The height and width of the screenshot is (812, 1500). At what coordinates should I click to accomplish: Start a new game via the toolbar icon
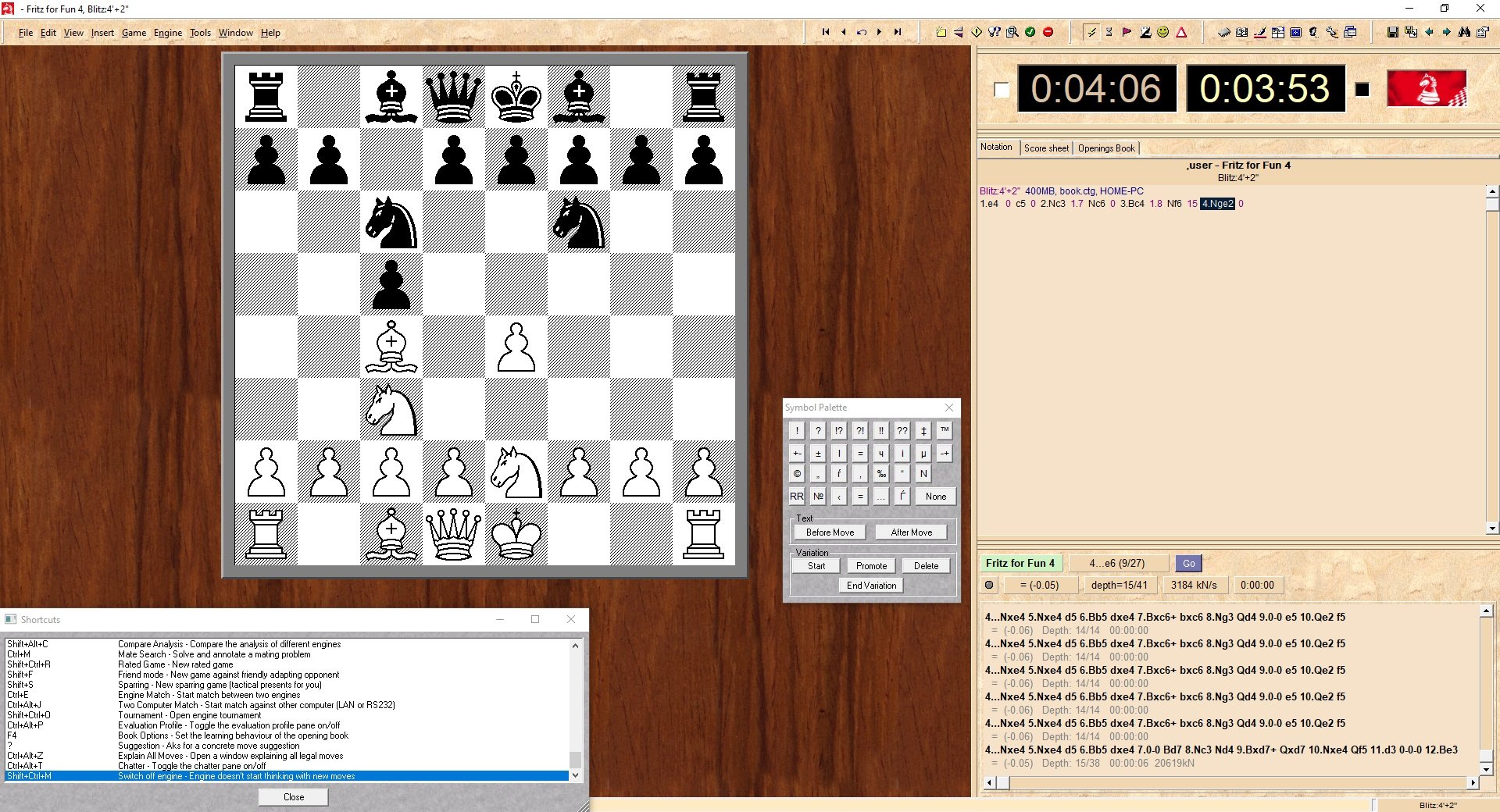click(x=941, y=32)
